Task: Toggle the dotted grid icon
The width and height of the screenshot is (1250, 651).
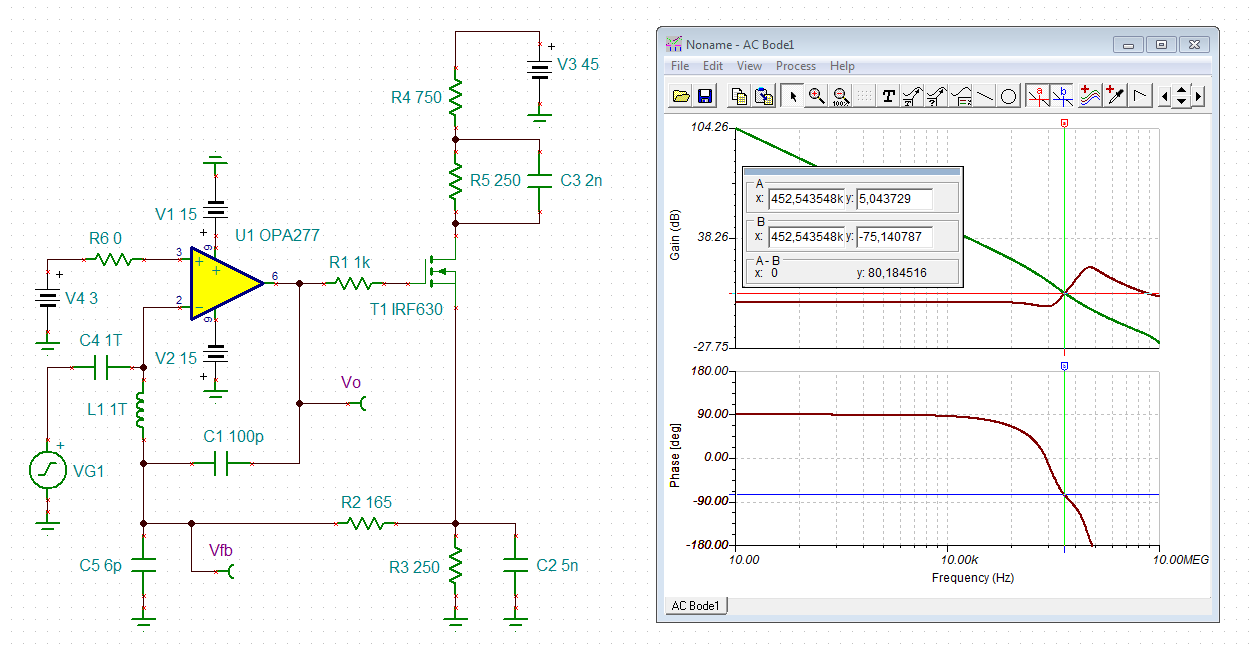Action: 863,96
